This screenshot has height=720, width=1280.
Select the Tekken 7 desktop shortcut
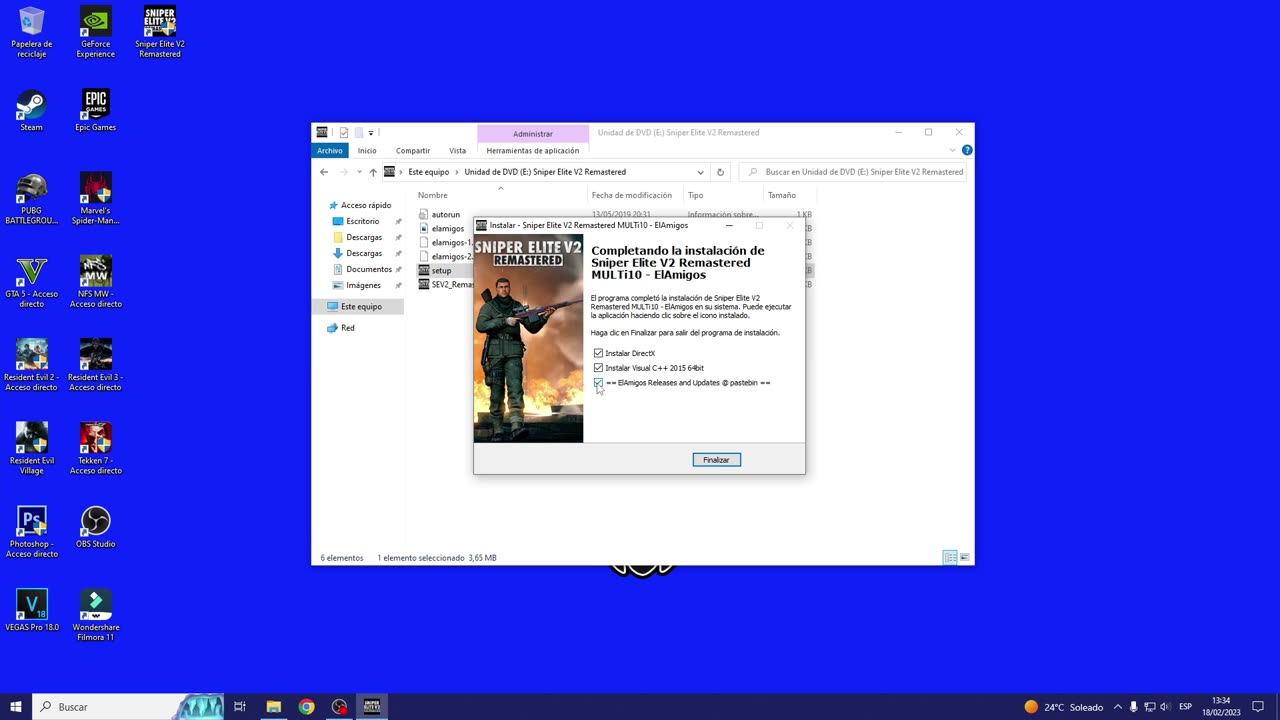click(x=96, y=448)
